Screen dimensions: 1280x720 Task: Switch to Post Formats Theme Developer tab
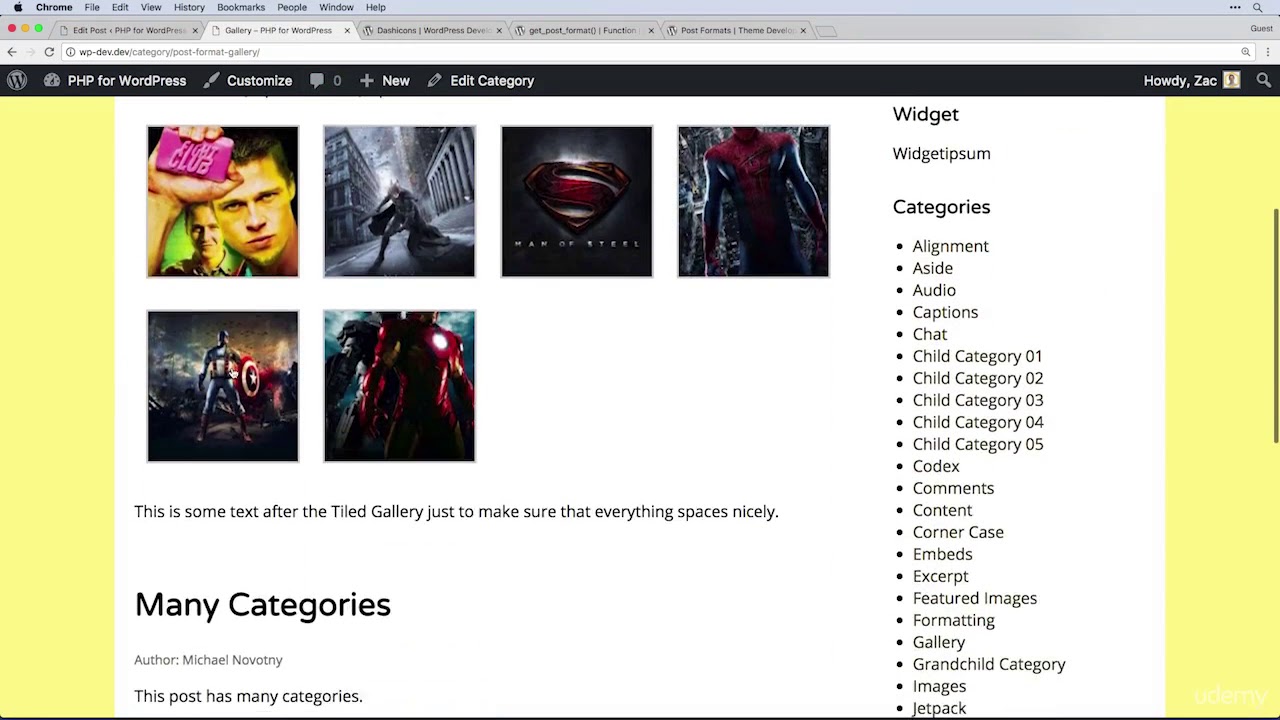(737, 30)
